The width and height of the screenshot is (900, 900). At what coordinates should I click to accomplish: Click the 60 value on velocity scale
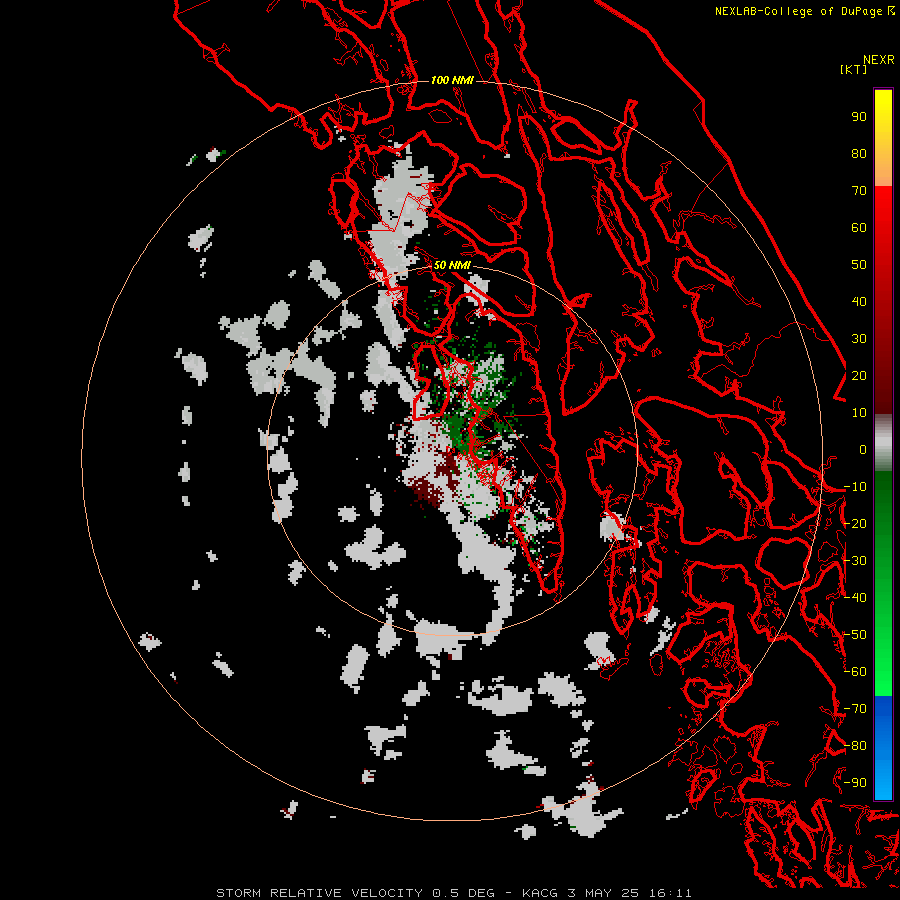point(859,228)
